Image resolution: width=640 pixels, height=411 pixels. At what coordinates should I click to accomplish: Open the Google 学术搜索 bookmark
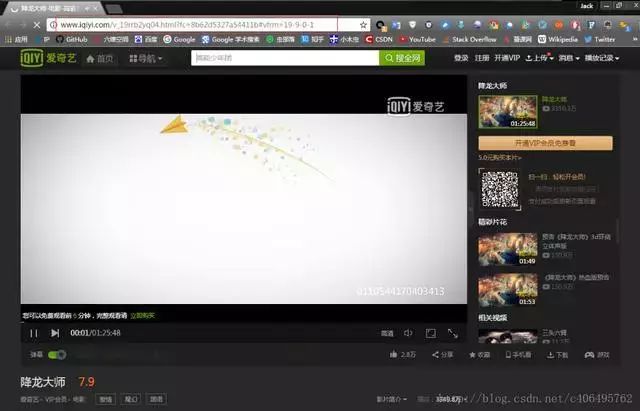[230, 40]
